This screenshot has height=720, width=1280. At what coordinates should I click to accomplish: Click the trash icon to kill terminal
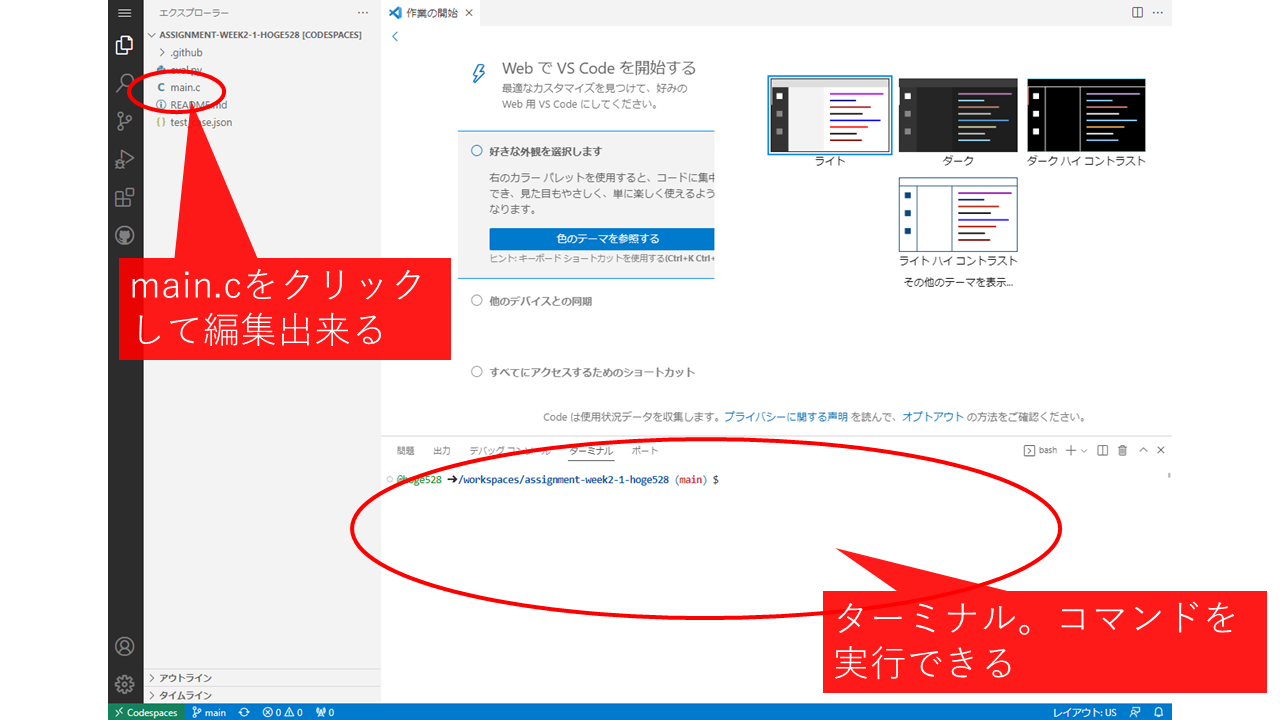(1122, 451)
